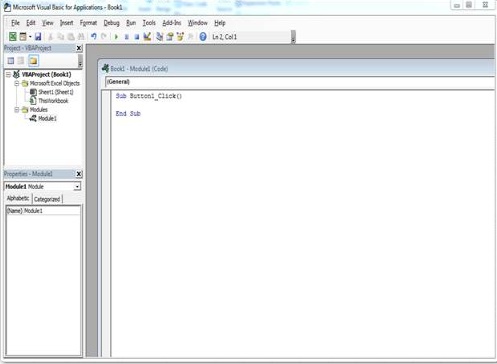Click View Code icon in Project panel
This screenshot has width=497, height=364.
11,61
